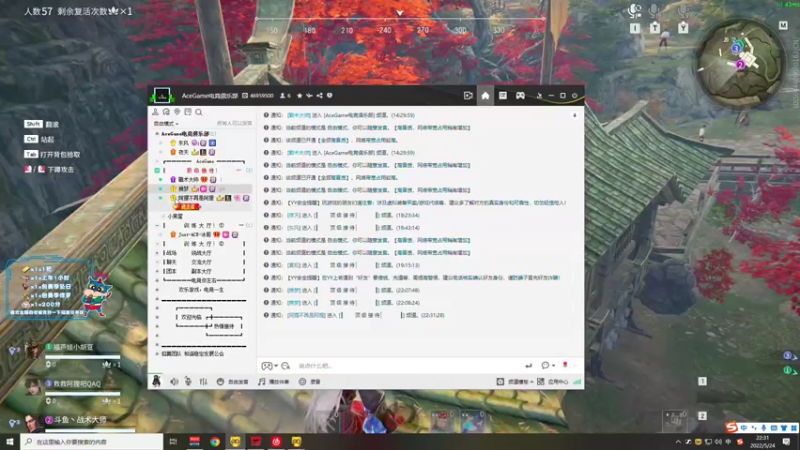Click the record button in bottom bar
The height and width of the screenshot is (450, 800).
[x=310, y=382]
